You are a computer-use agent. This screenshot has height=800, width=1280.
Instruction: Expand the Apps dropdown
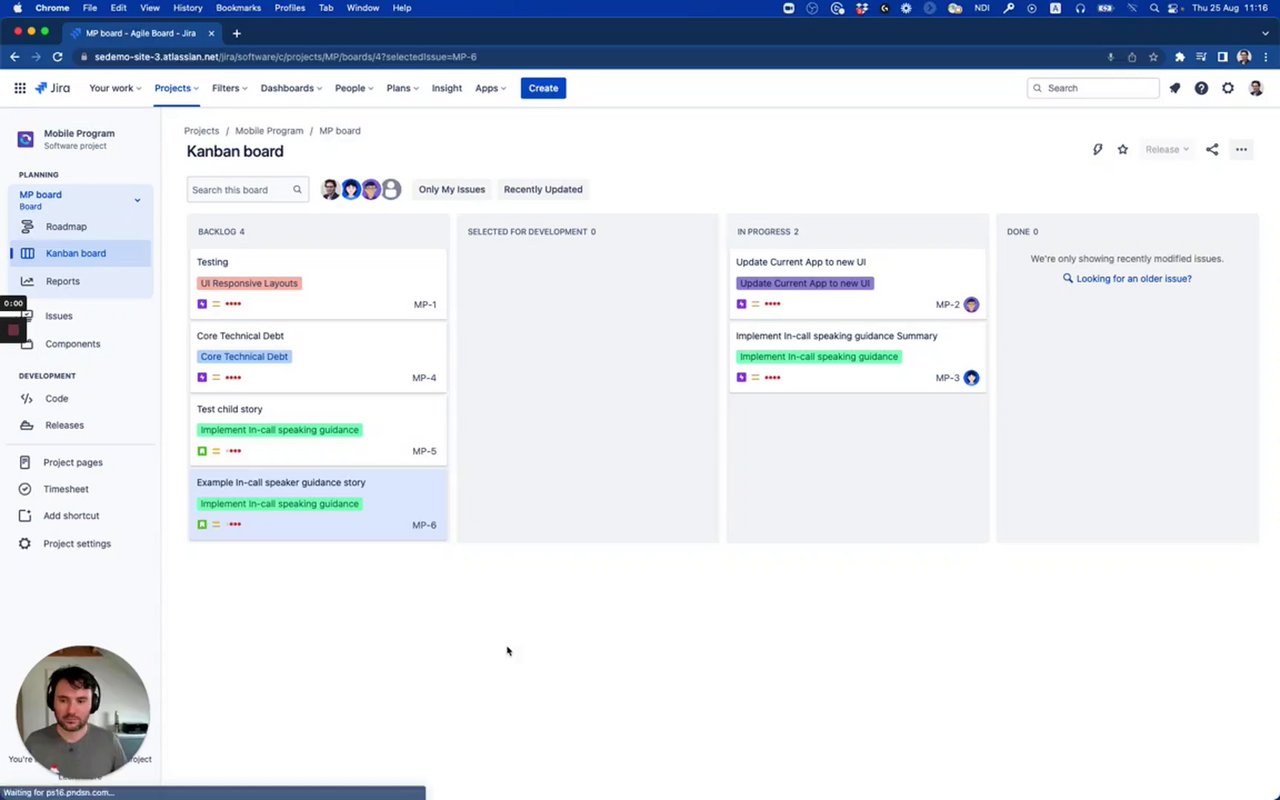tap(490, 88)
